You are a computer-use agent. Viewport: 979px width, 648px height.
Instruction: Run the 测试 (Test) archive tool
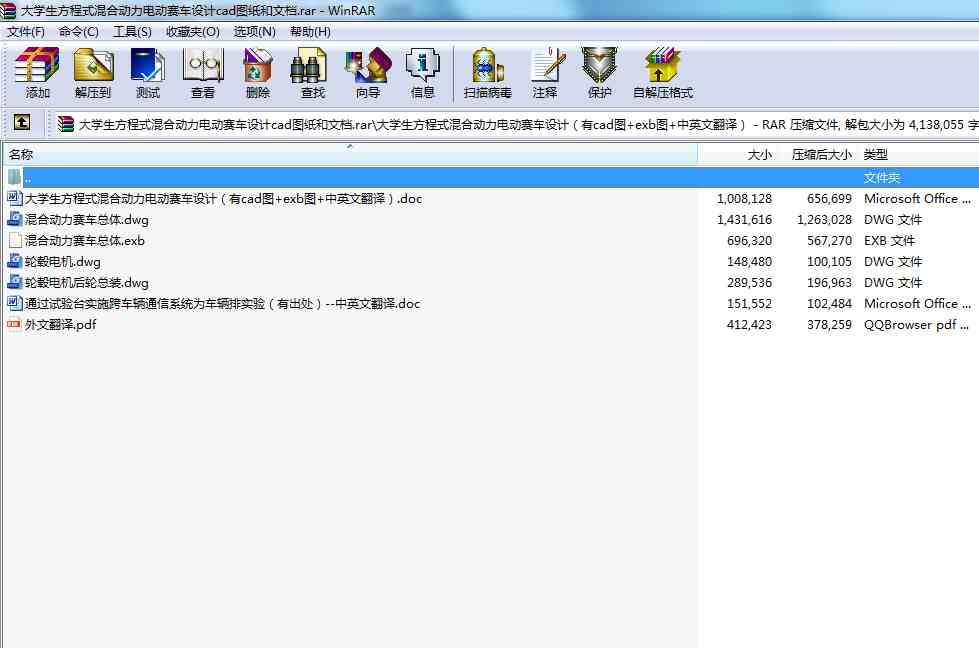pos(147,73)
